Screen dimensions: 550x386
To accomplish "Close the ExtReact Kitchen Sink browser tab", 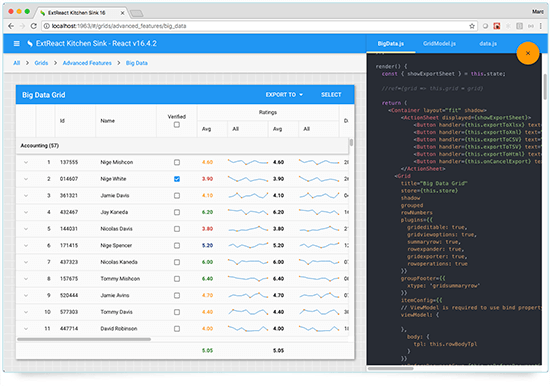I will pos(122,13).
